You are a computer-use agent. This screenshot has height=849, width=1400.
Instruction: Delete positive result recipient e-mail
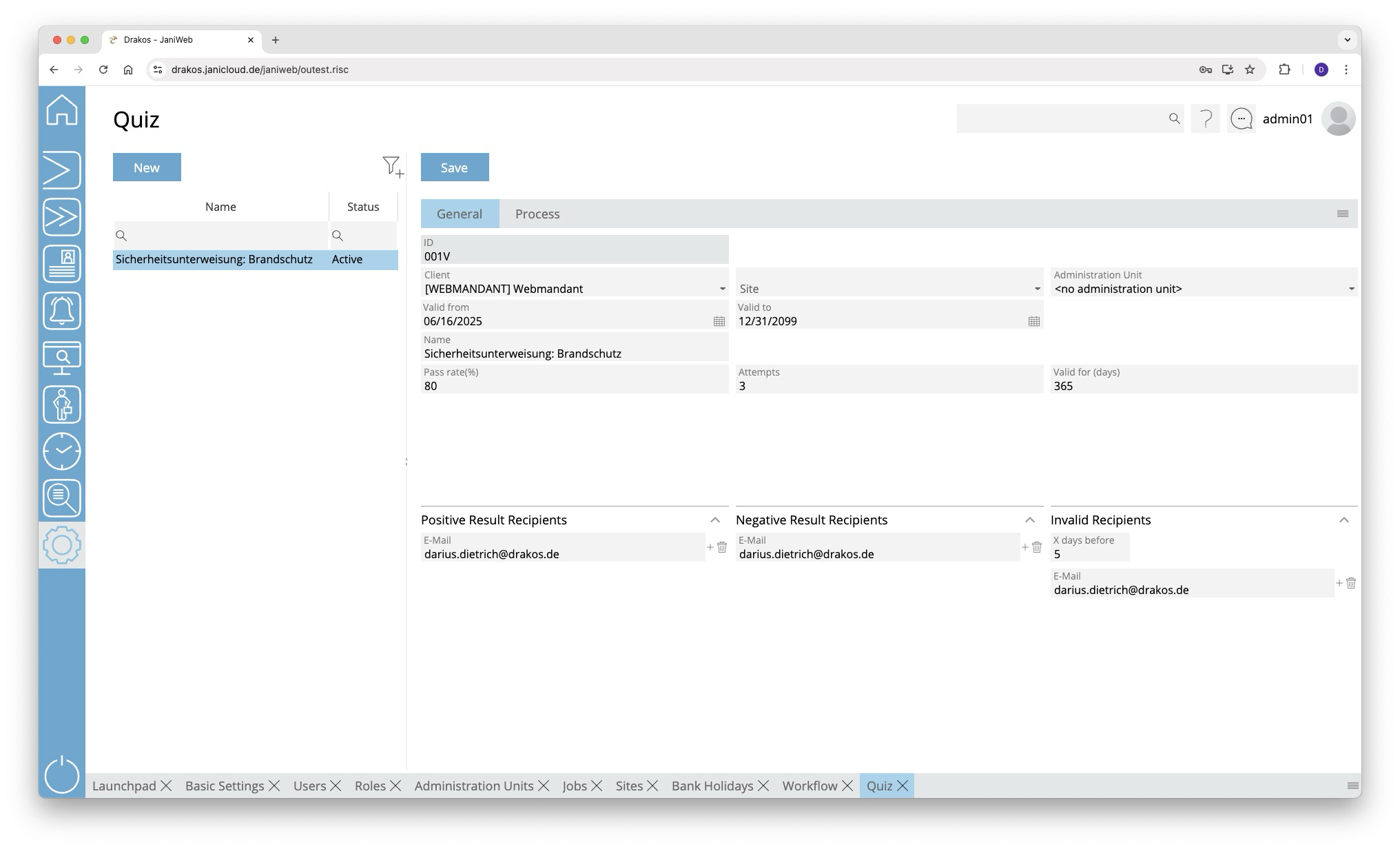[x=722, y=547]
